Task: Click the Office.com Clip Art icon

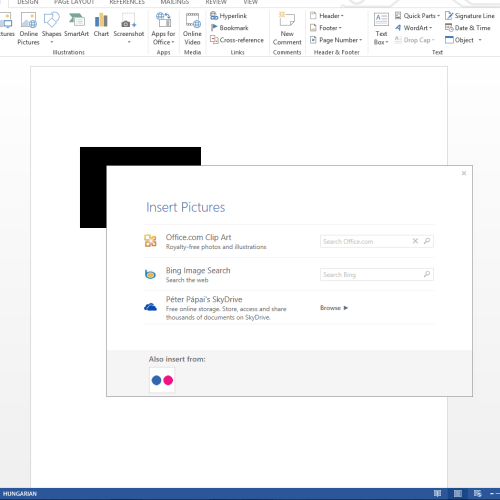Action: (150, 241)
